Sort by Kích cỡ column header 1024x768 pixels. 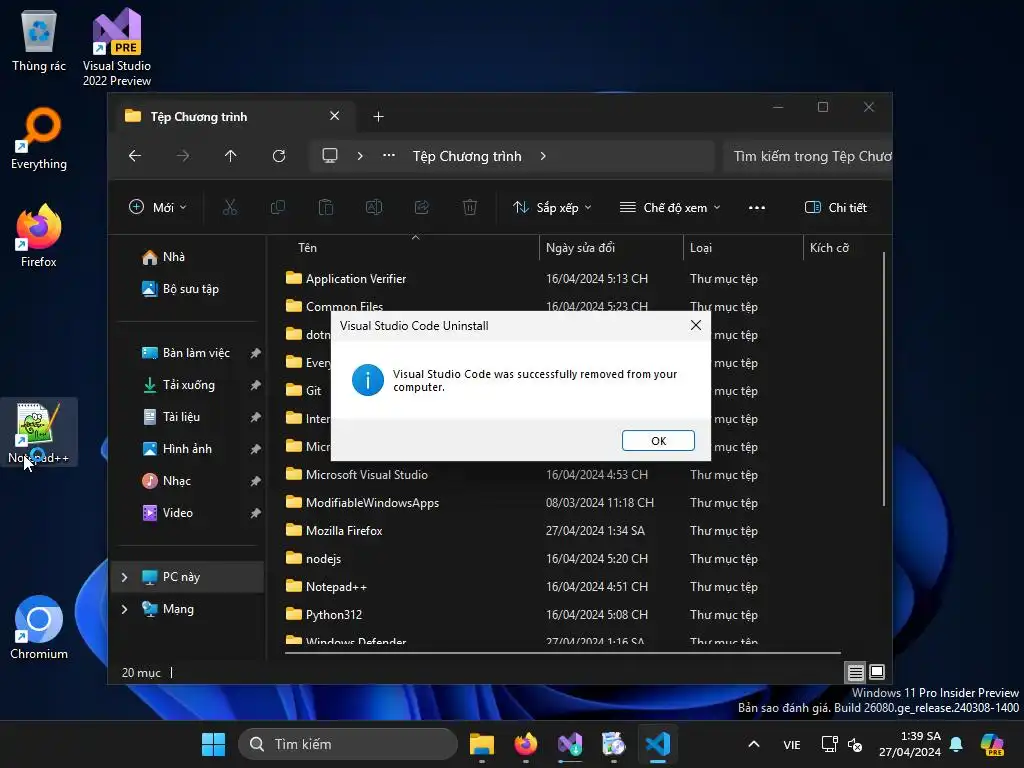tap(841, 248)
